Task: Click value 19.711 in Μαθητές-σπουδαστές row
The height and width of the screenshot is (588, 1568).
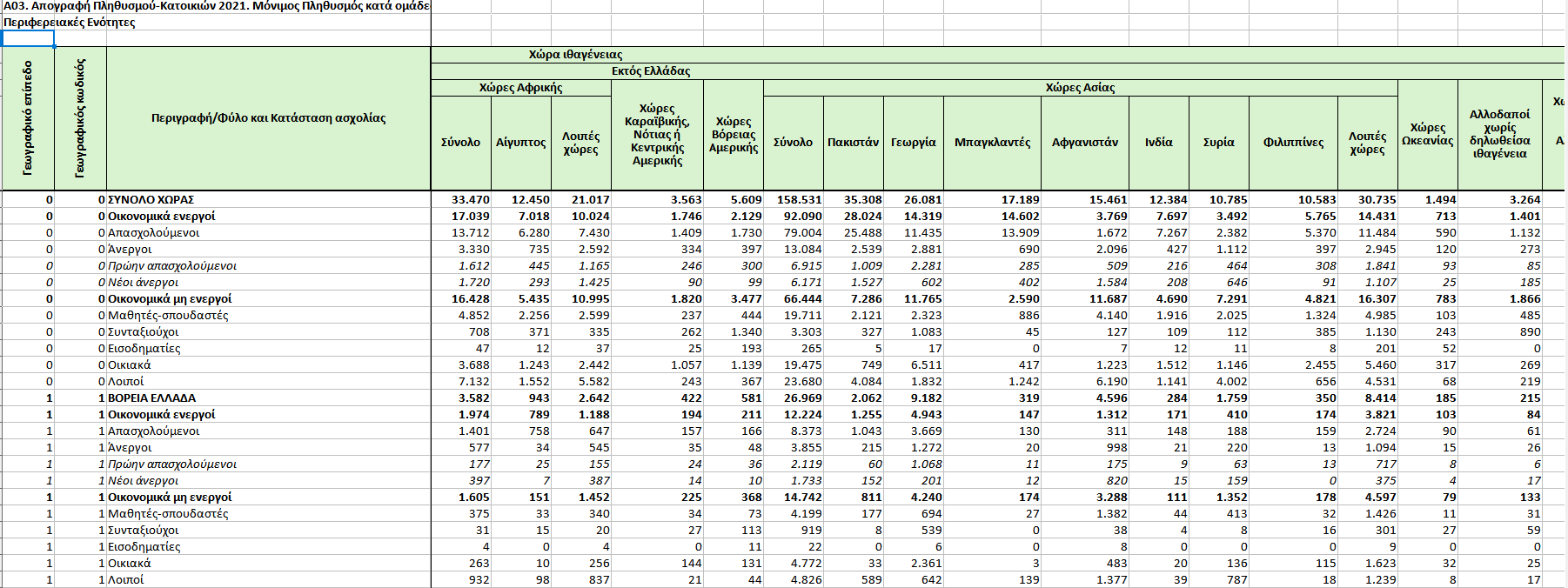Action: pos(803,316)
